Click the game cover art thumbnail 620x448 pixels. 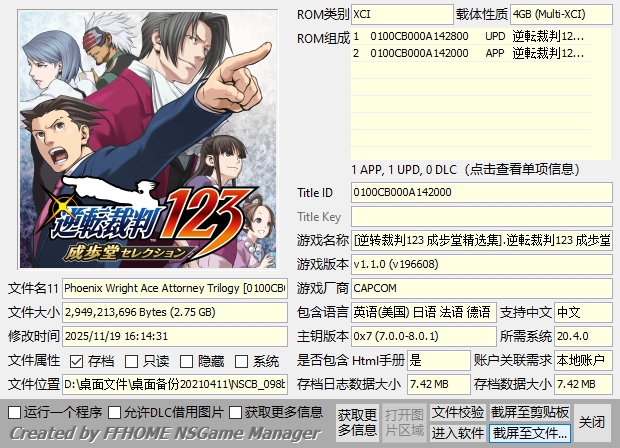[x=148, y=140]
